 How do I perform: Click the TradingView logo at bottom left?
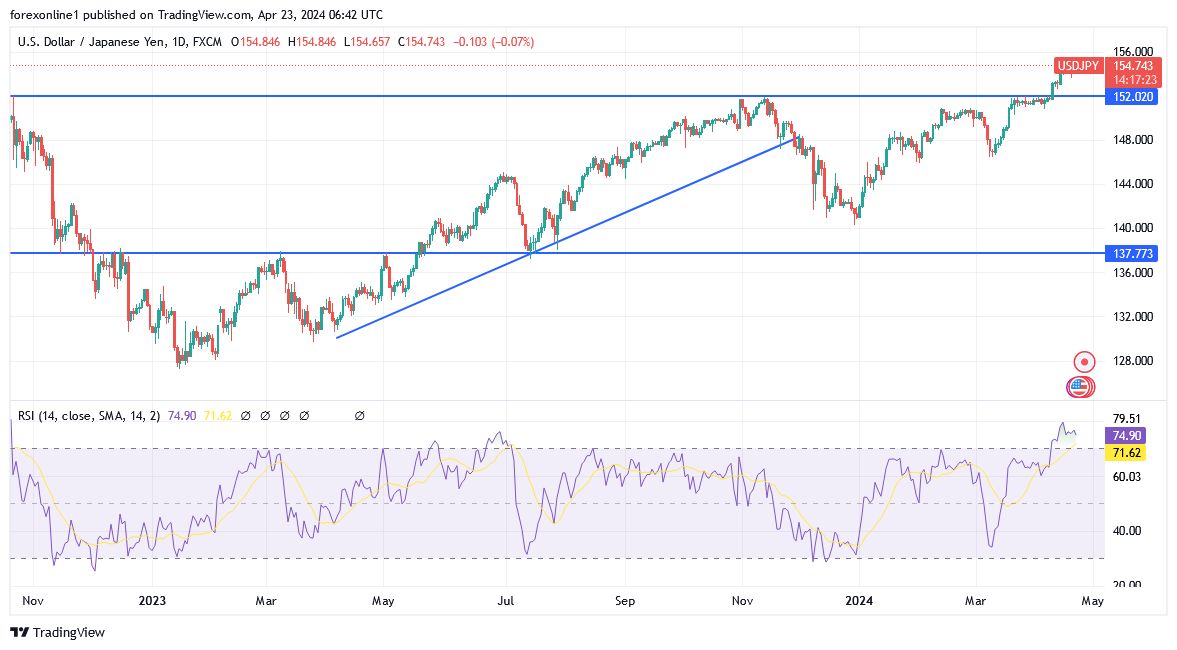pos(57,633)
